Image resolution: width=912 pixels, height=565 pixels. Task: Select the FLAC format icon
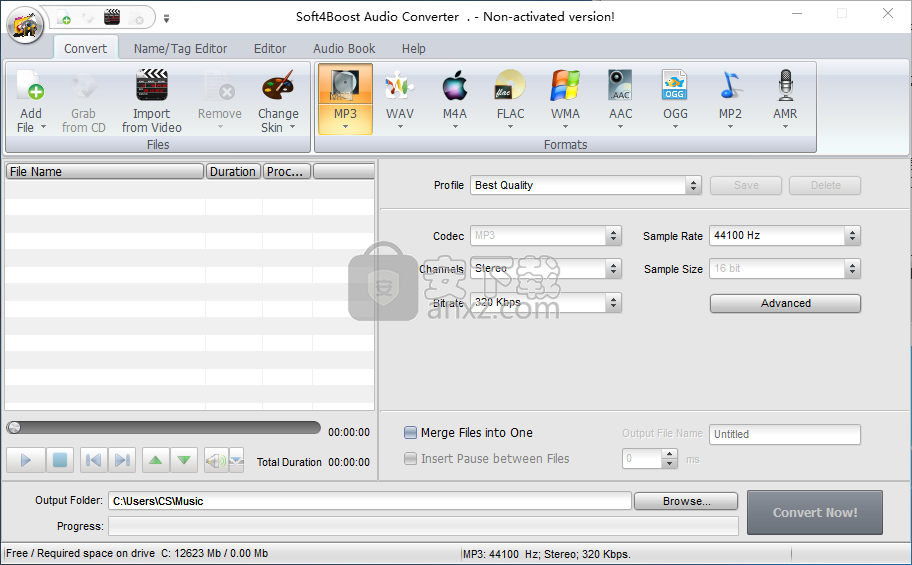510,86
